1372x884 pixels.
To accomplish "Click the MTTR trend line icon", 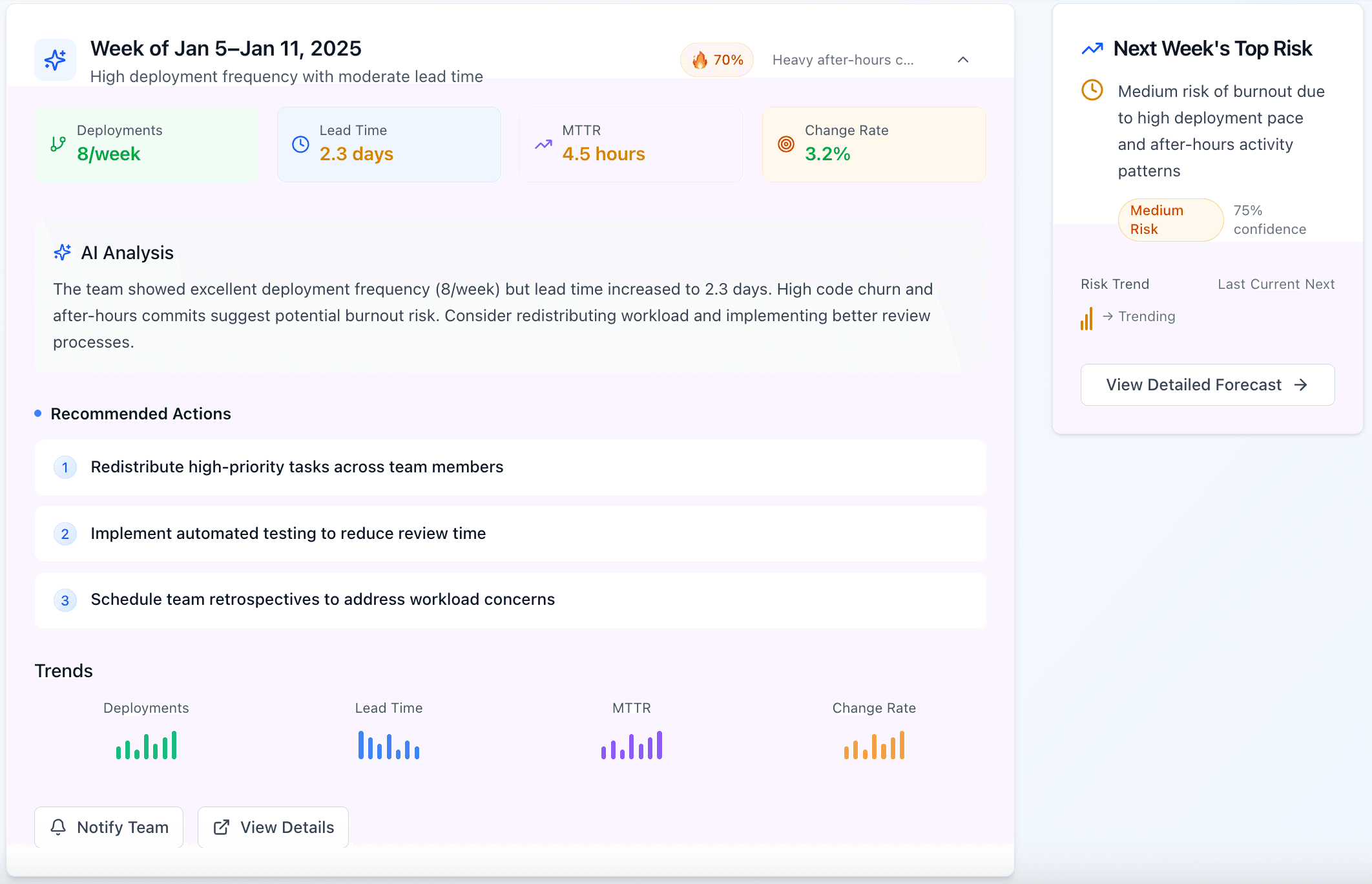I will click(x=543, y=144).
